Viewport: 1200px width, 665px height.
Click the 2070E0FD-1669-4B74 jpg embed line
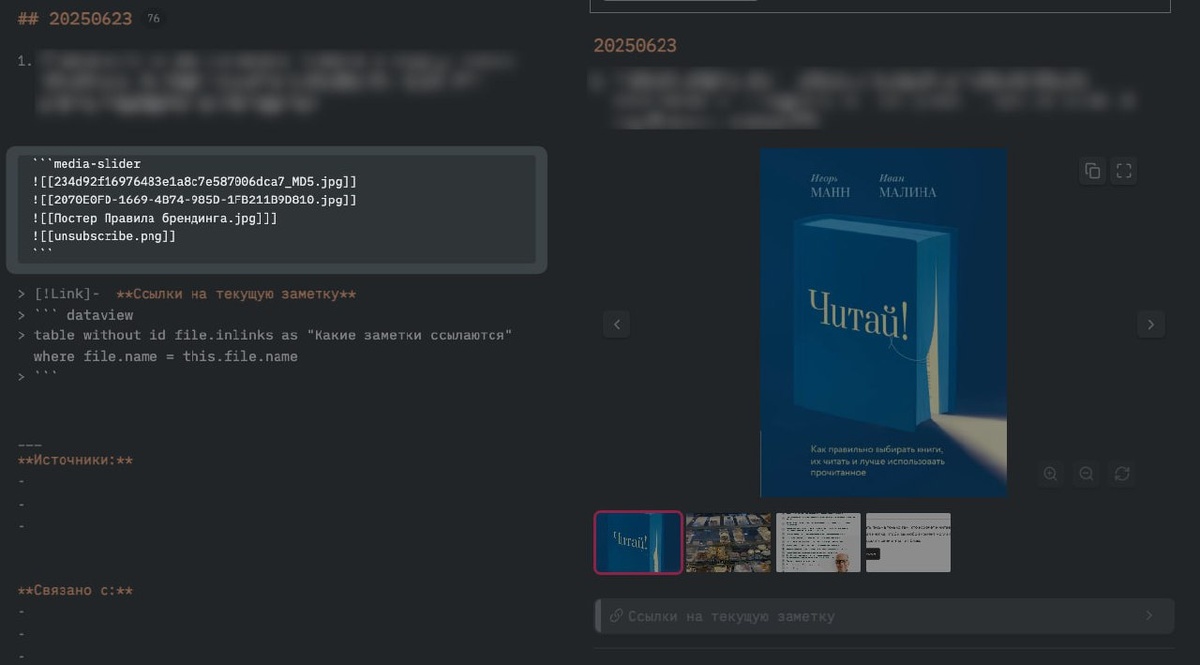click(194, 200)
